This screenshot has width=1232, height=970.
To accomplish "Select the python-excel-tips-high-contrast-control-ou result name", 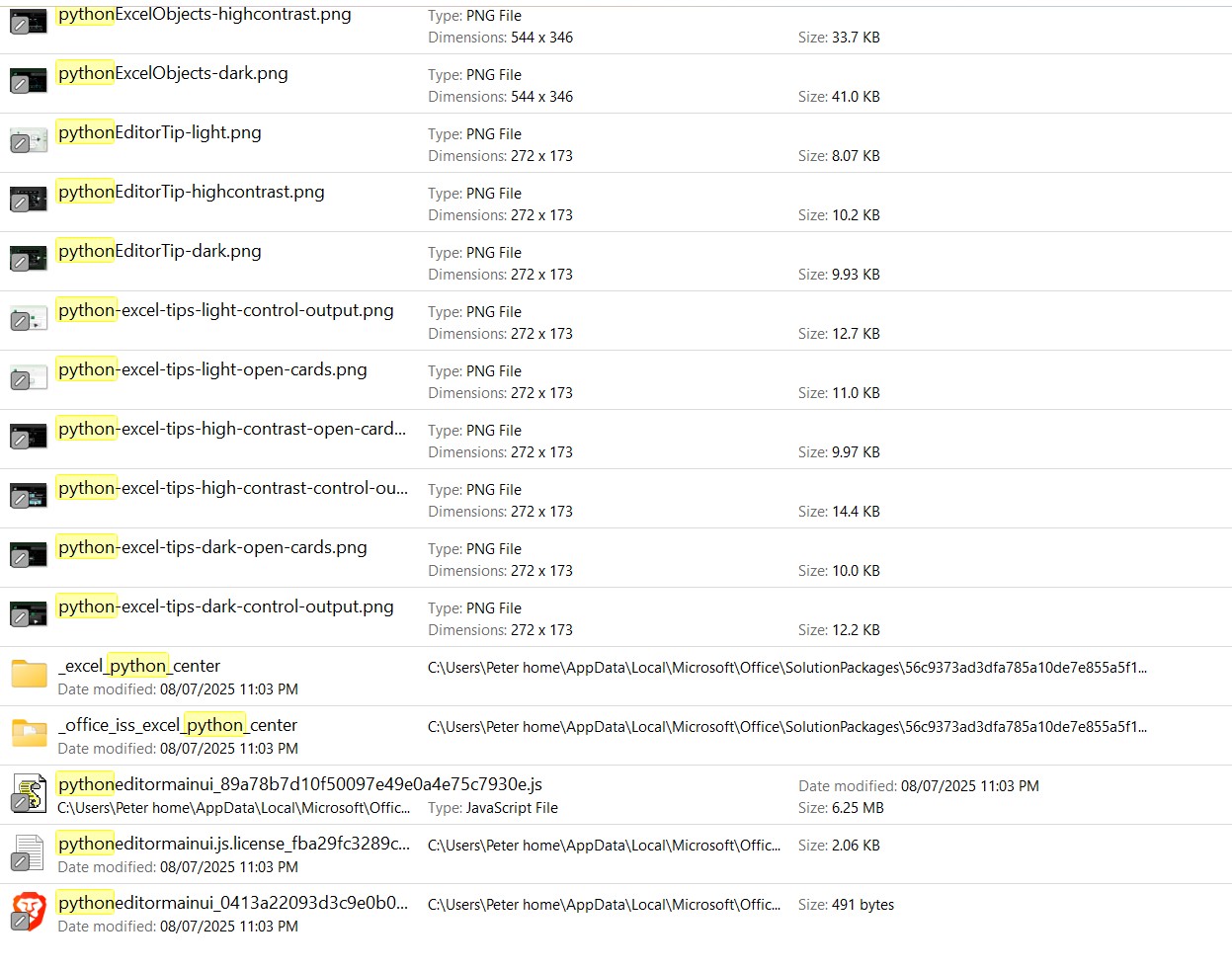I will [x=233, y=488].
